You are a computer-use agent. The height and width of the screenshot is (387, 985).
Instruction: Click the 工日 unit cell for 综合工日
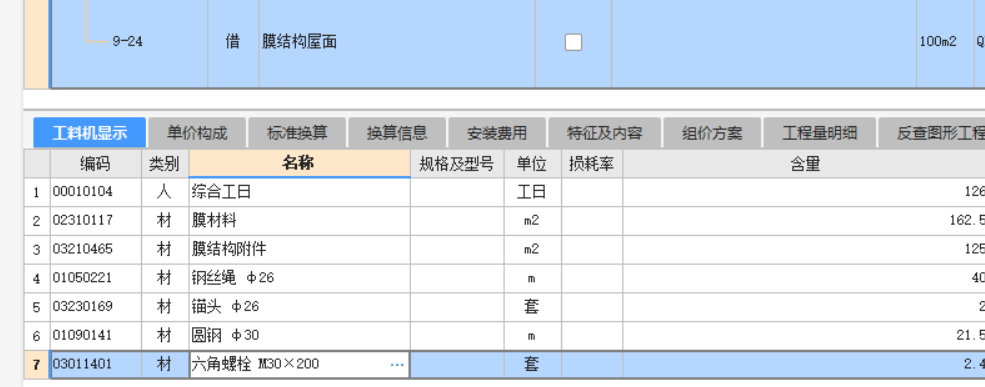point(532,192)
